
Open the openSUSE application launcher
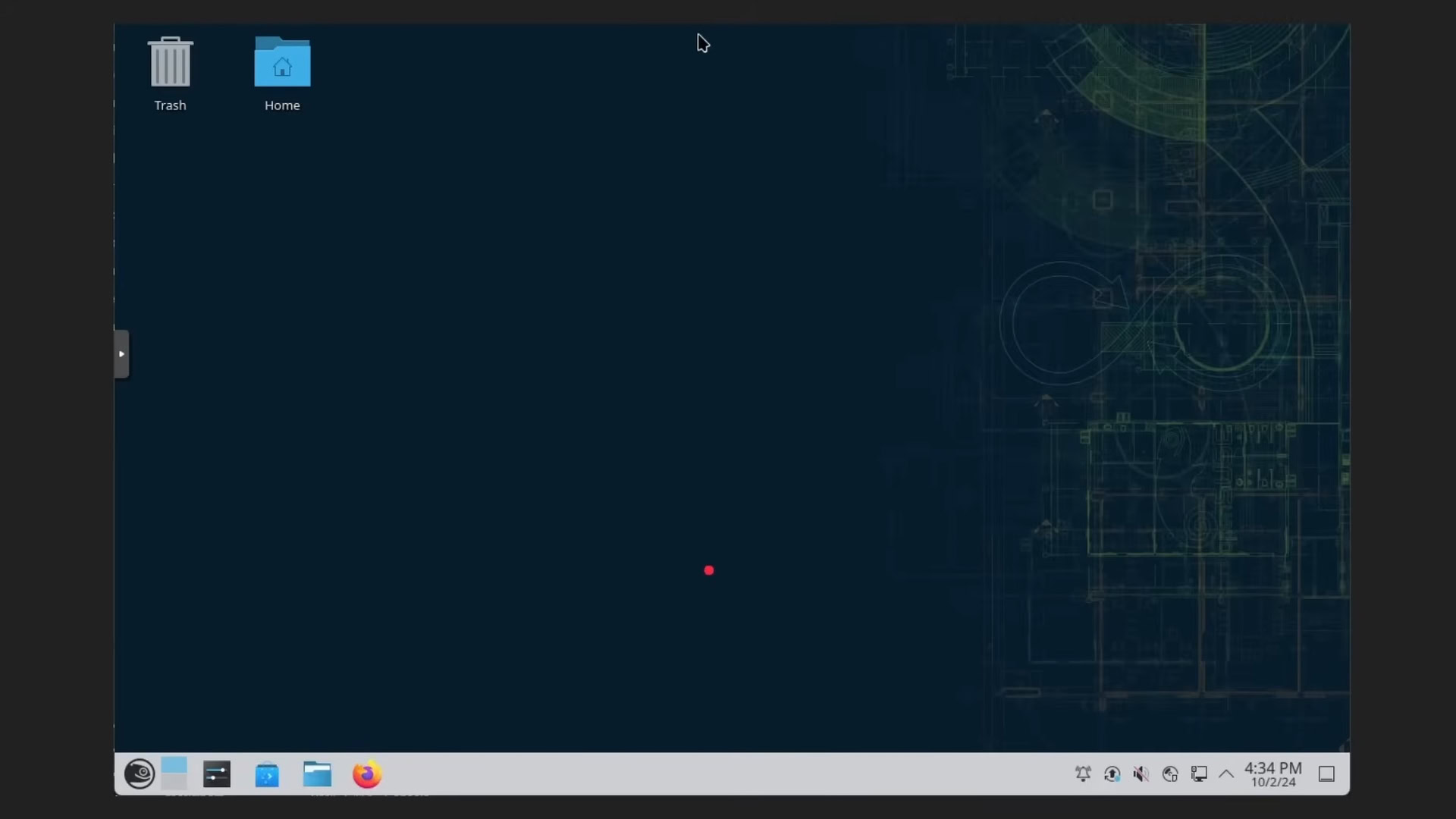140,774
